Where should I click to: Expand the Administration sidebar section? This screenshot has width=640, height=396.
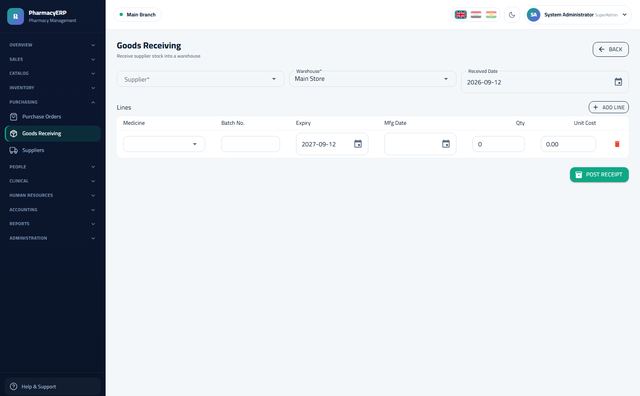[52, 238]
